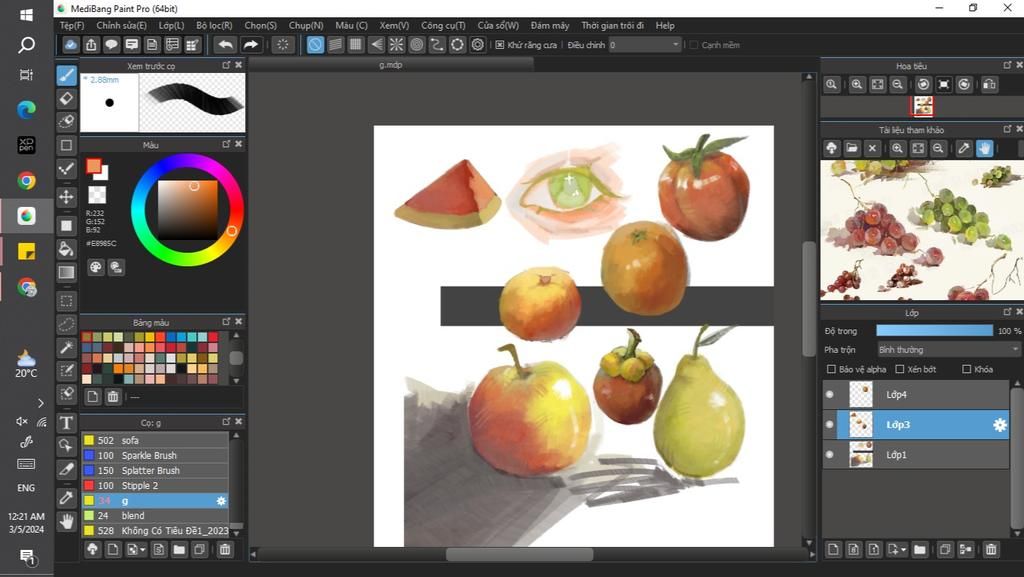Open the Tệp(F) menu
The width and height of the screenshot is (1024, 577).
click(72, 25)
